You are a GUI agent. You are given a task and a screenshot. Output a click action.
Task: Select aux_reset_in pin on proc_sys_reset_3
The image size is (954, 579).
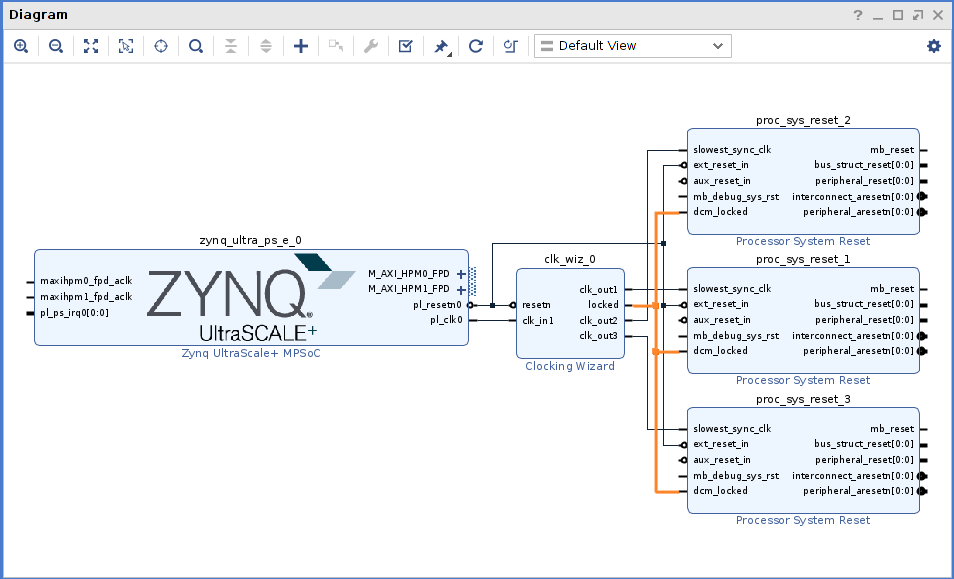click(722, 460)
